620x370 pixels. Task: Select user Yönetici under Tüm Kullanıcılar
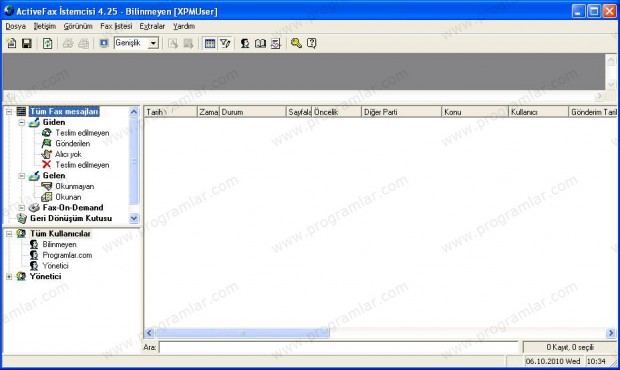pyautogui.click(x=55, y=266)
